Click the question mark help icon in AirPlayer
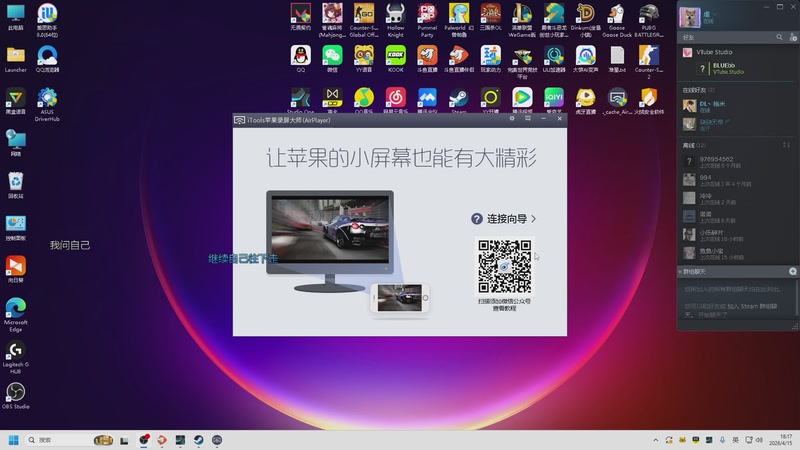The width and height of the screenshot is (800, 450). [477, 219]
